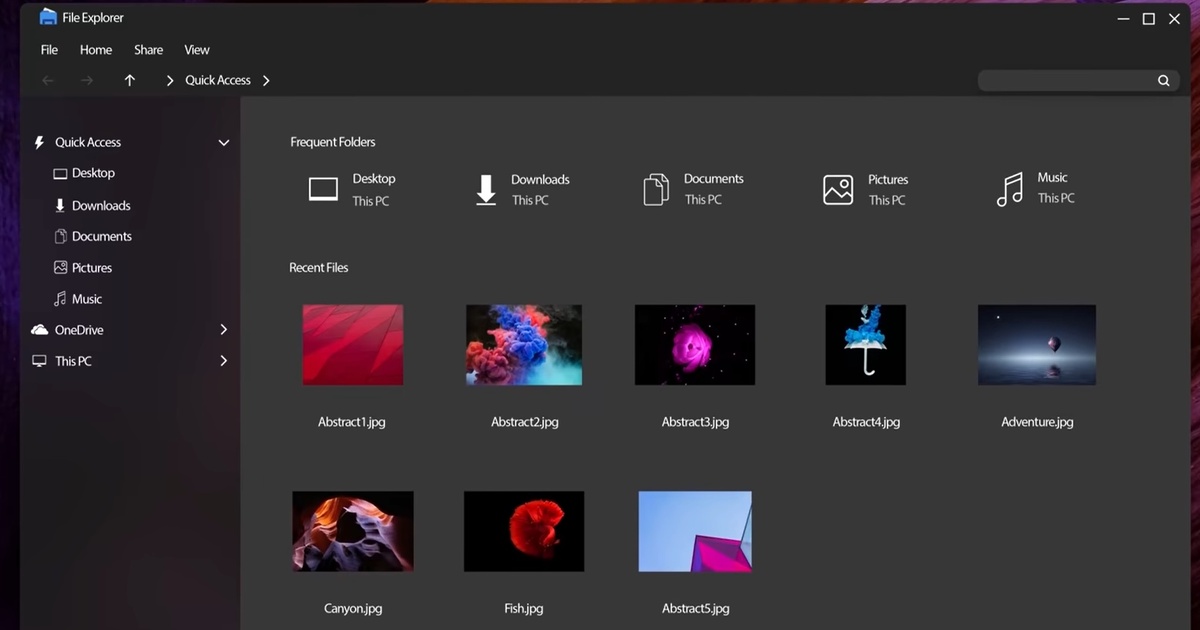The width and height of the screenshot is (1200, 630).
Task: Click the search magnifier icon
Action: tap(1163, 81)
